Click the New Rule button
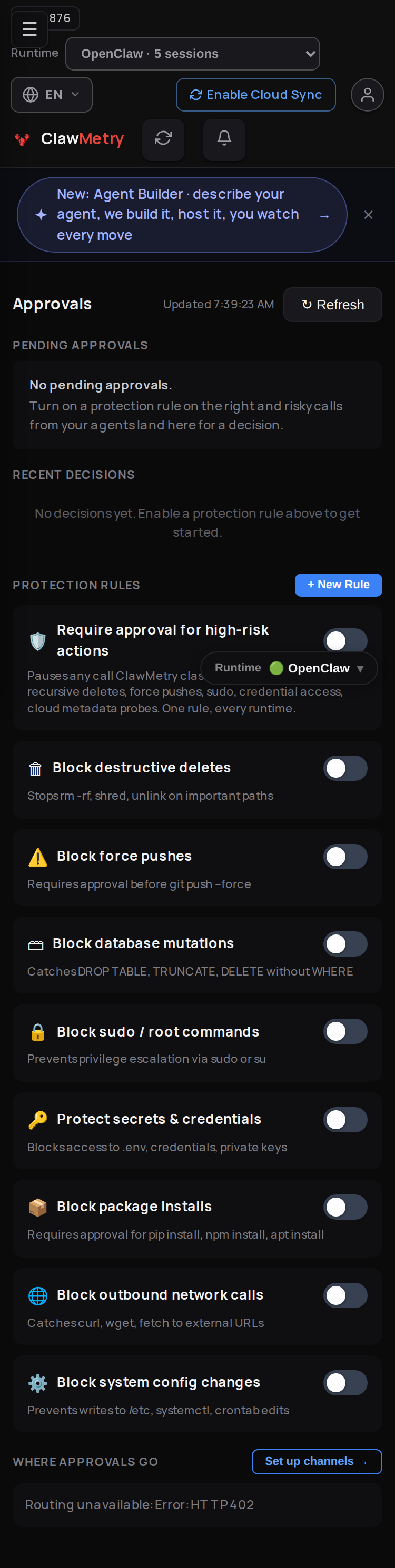The image size is (395, 1568). coord(338,585)
